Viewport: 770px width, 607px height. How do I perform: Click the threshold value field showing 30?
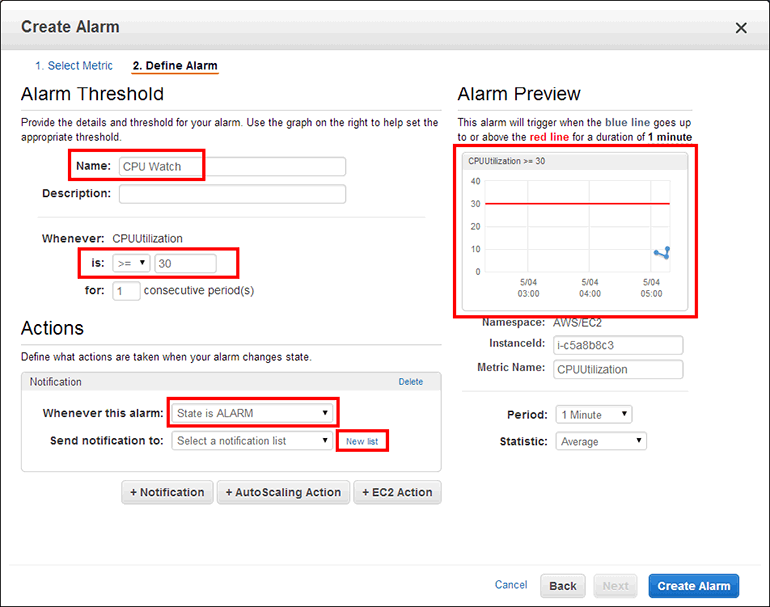185,263
